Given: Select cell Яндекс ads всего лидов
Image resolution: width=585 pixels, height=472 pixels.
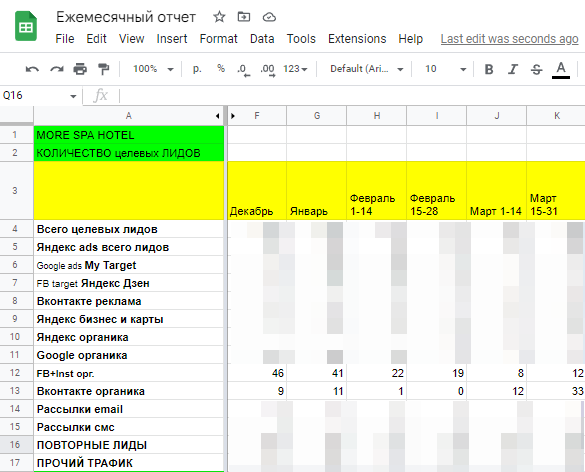Looking at the screenshot, I should 129,247.
